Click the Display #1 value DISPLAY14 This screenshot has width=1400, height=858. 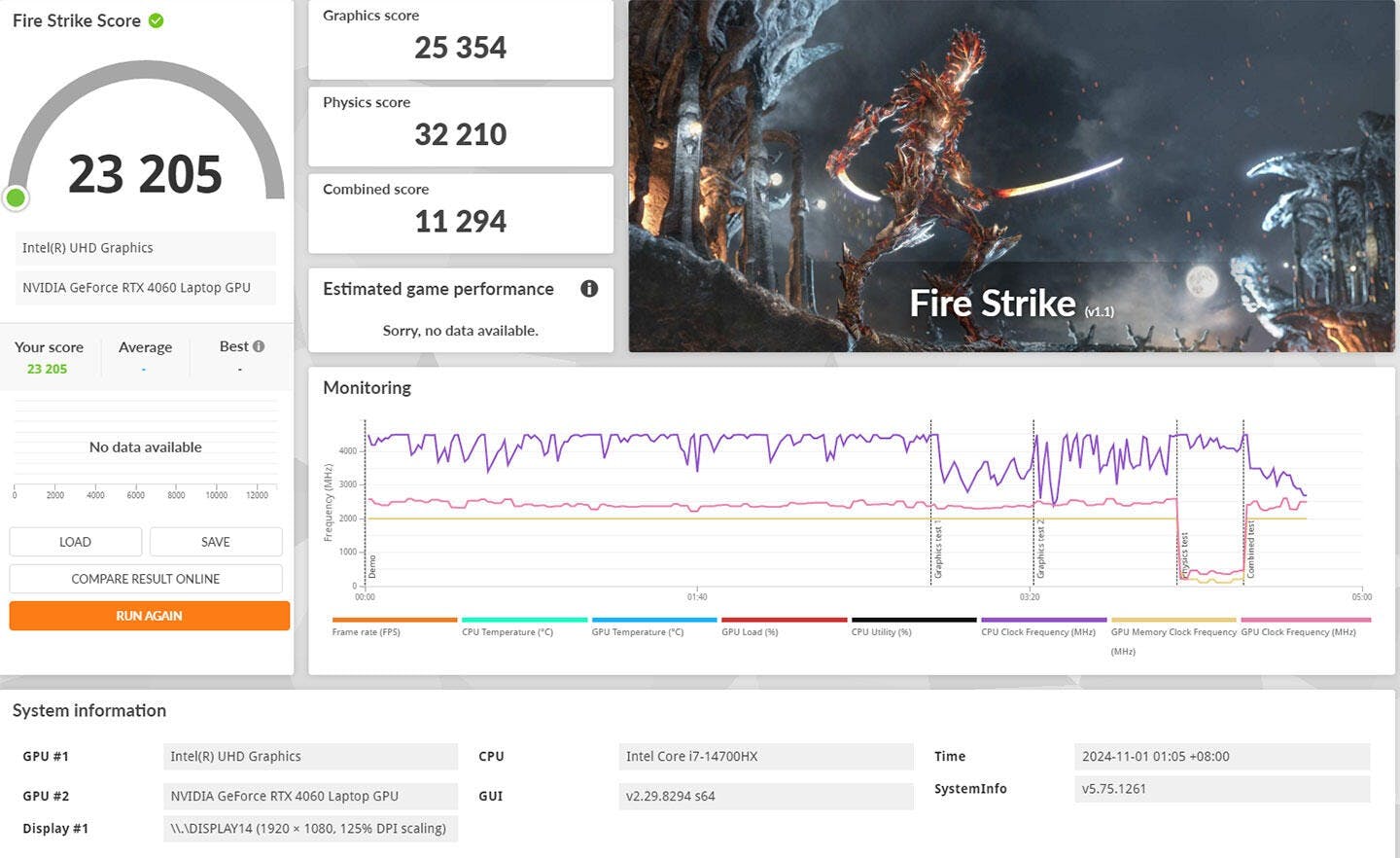[310, 829]
